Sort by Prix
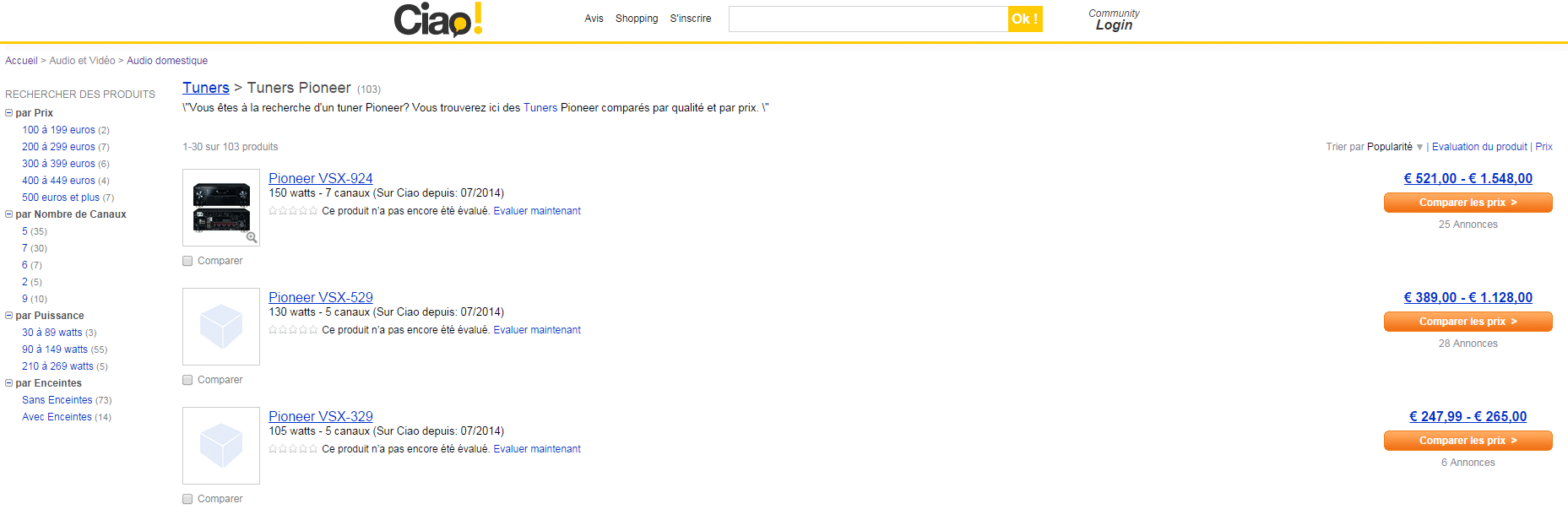This screenshot has height=520, width=1568. (1544, 147)
